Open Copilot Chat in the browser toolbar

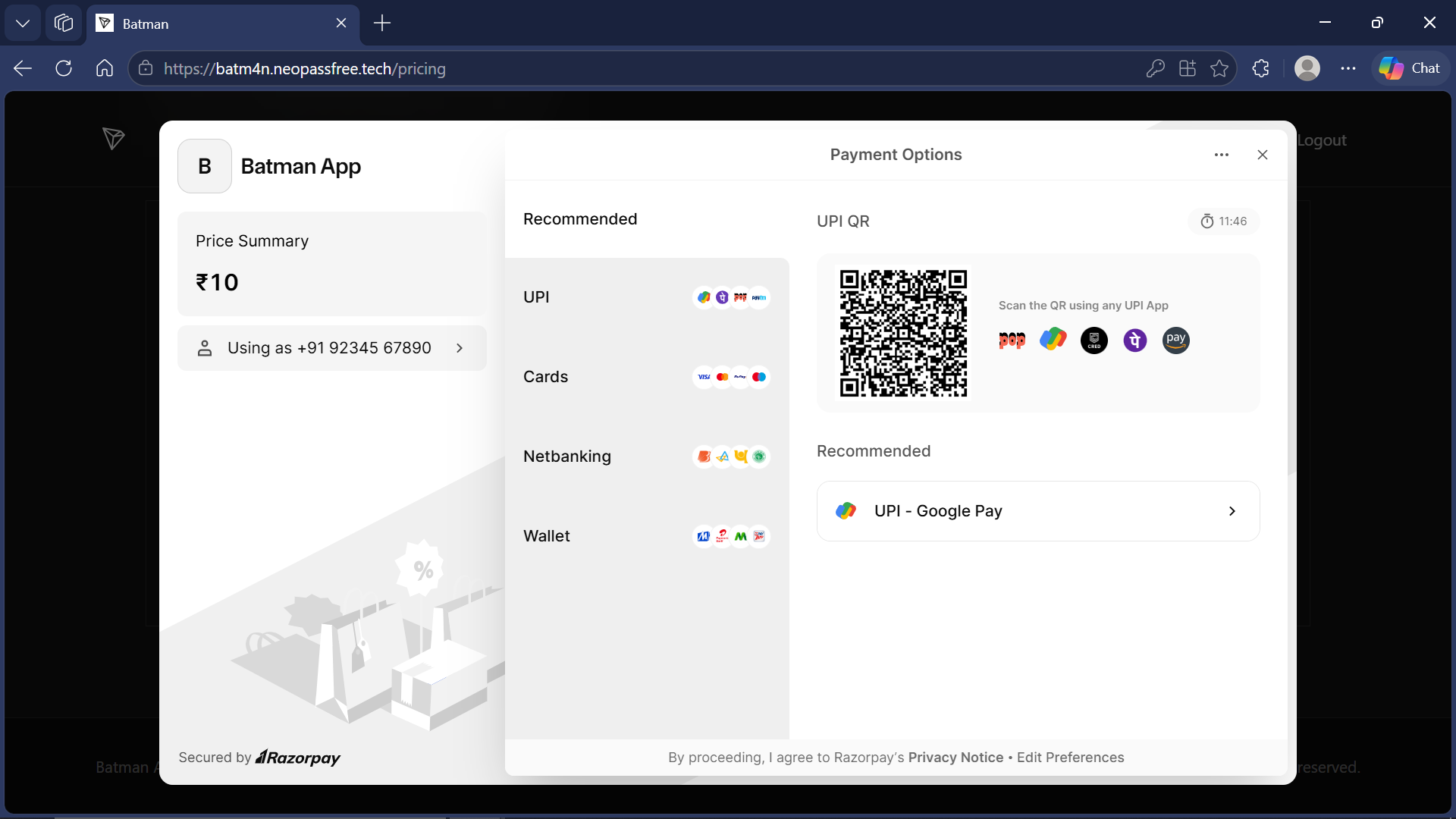1410,67
